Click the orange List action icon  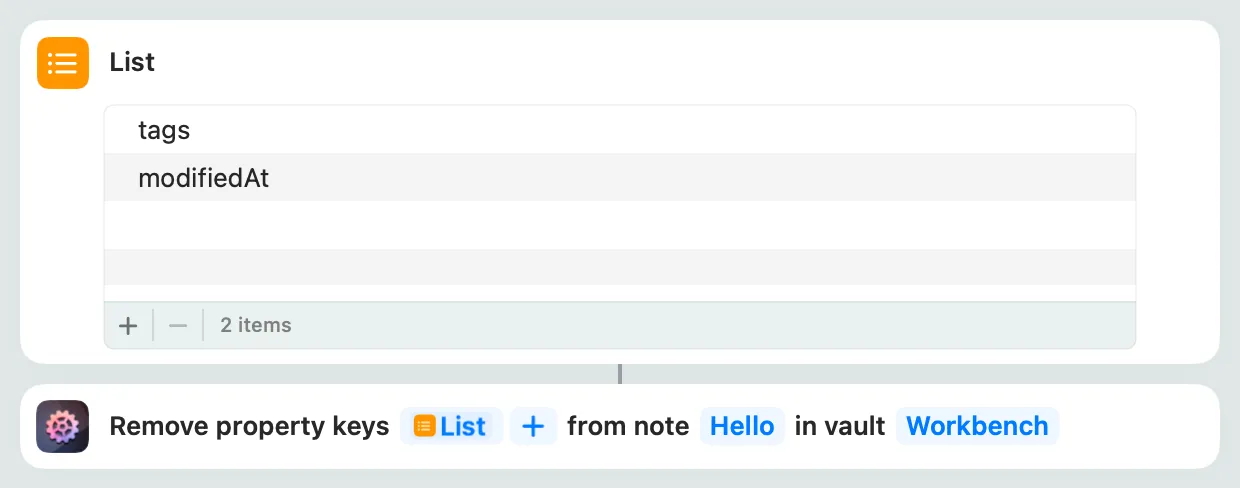(63, 63)
